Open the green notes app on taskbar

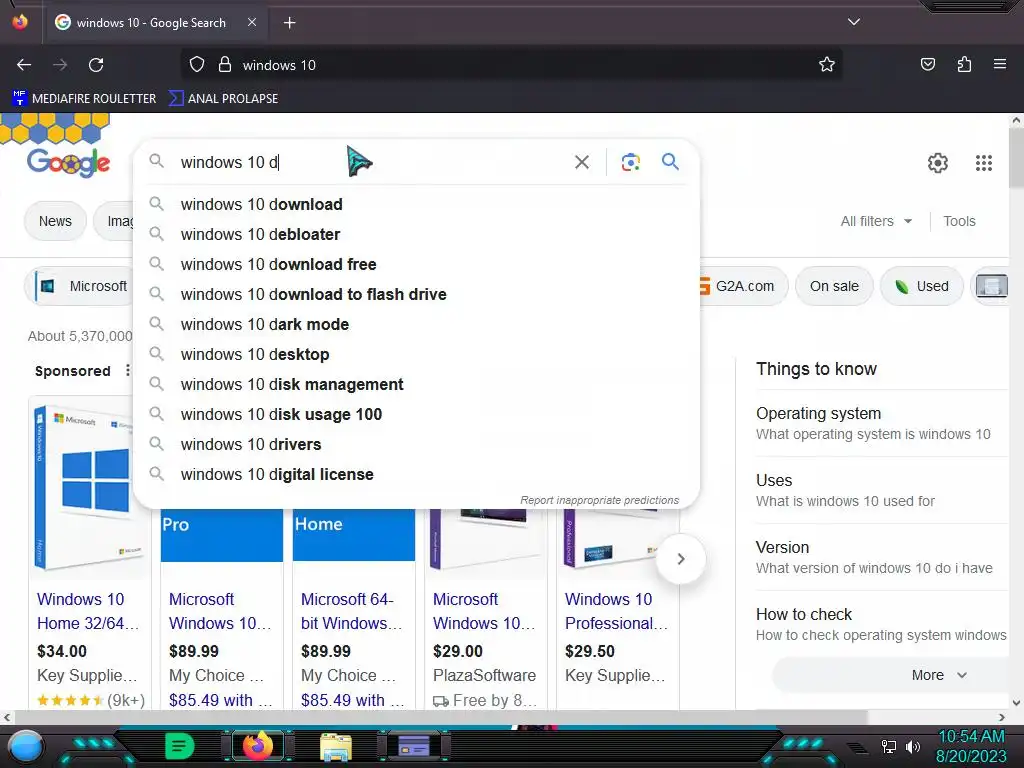(x=180, y=746)
